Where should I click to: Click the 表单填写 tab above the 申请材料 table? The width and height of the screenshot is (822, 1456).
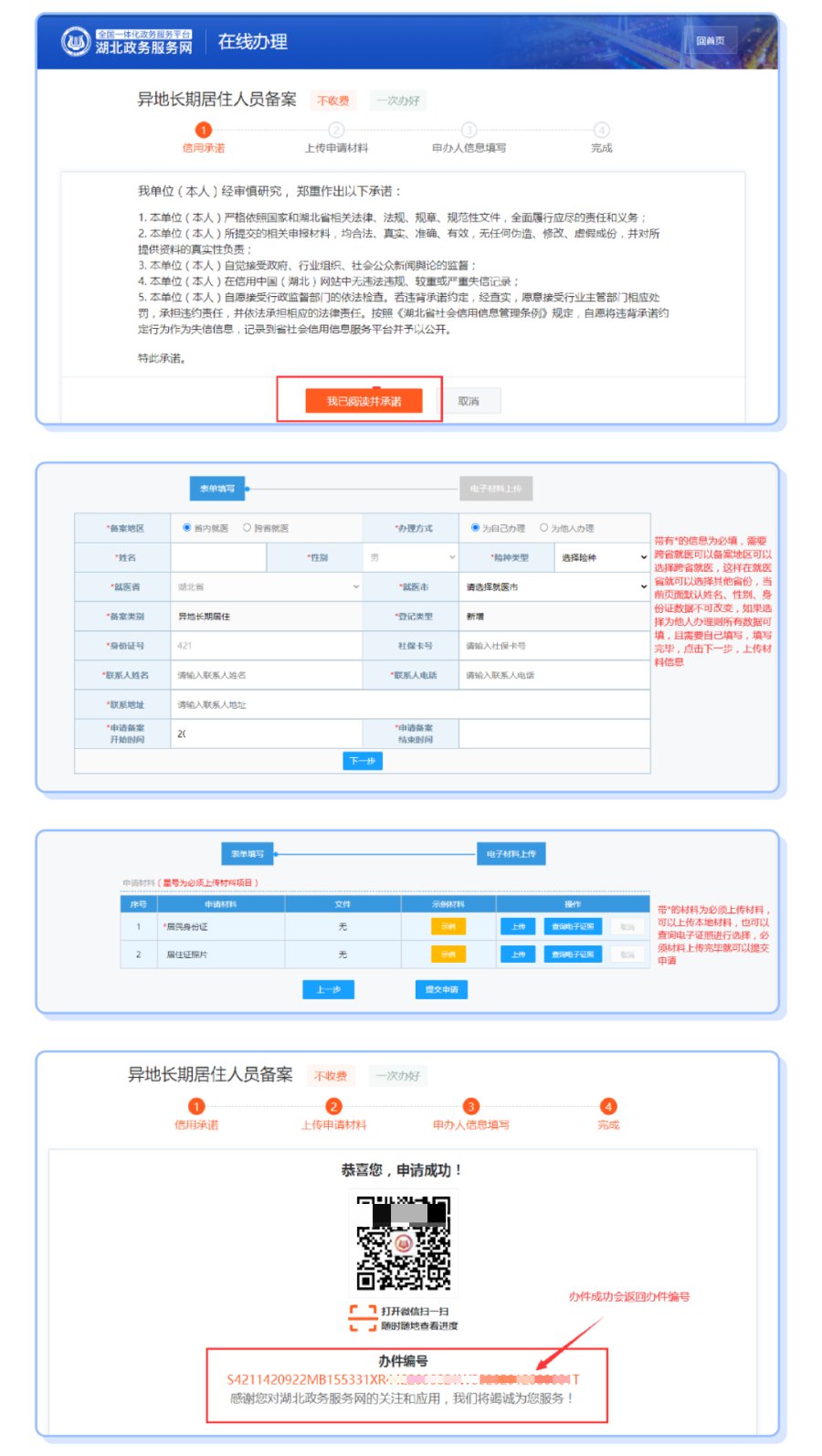coord(248,854)
